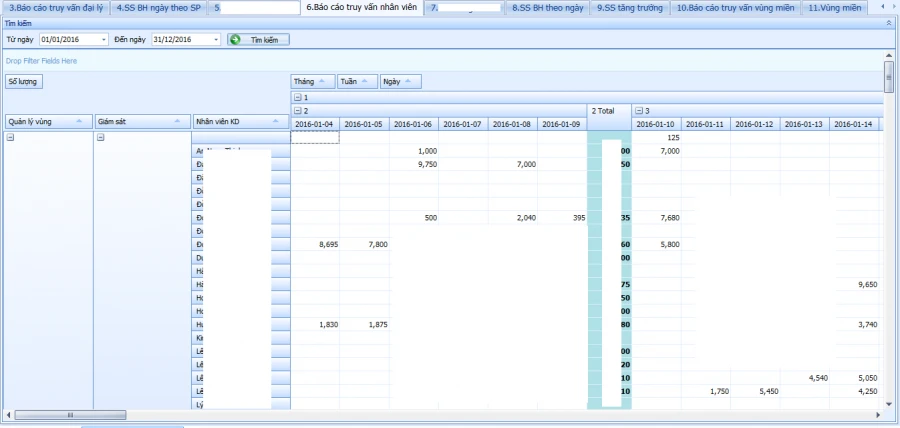Viewport: 900px width, 428px height.
Task: Open tab 3.Báo cáo truy vấn đại lý
Action: click(x=56, y=8)
